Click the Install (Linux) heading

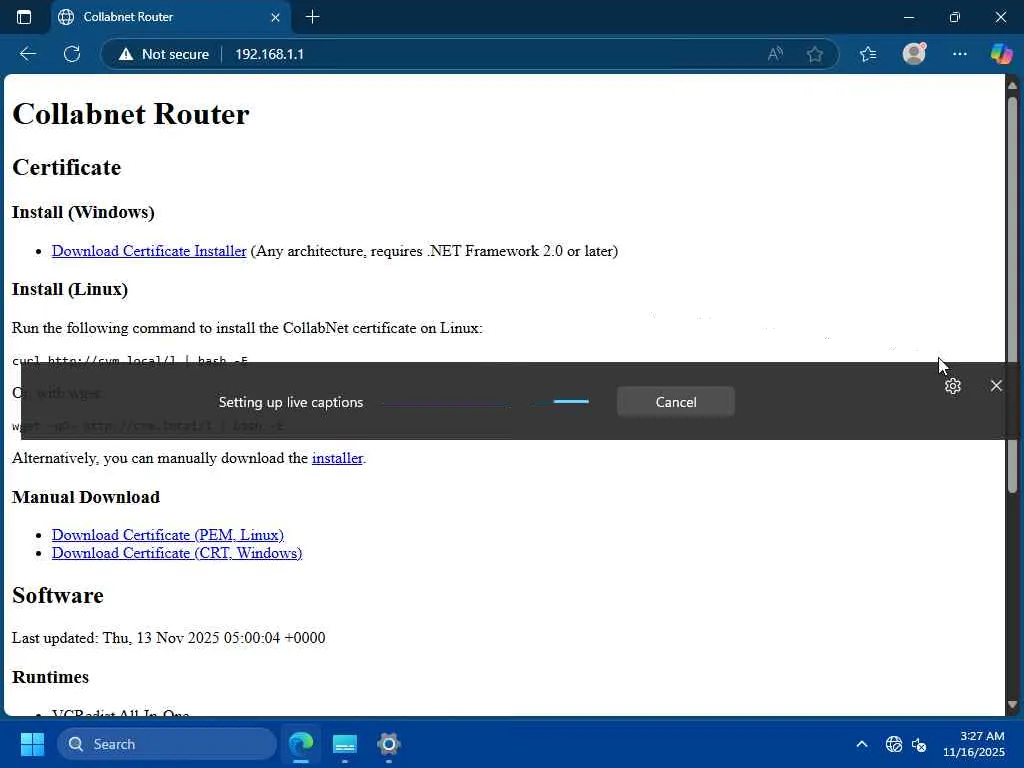click(x=70, y=289)
